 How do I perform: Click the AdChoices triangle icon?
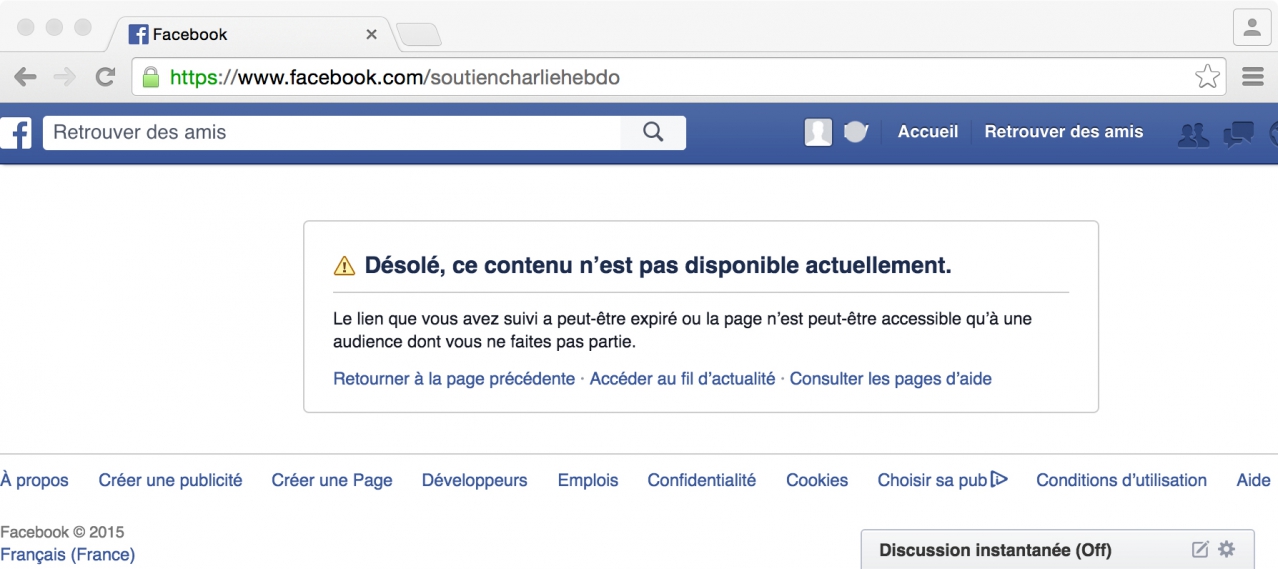(x=999, y=479)
